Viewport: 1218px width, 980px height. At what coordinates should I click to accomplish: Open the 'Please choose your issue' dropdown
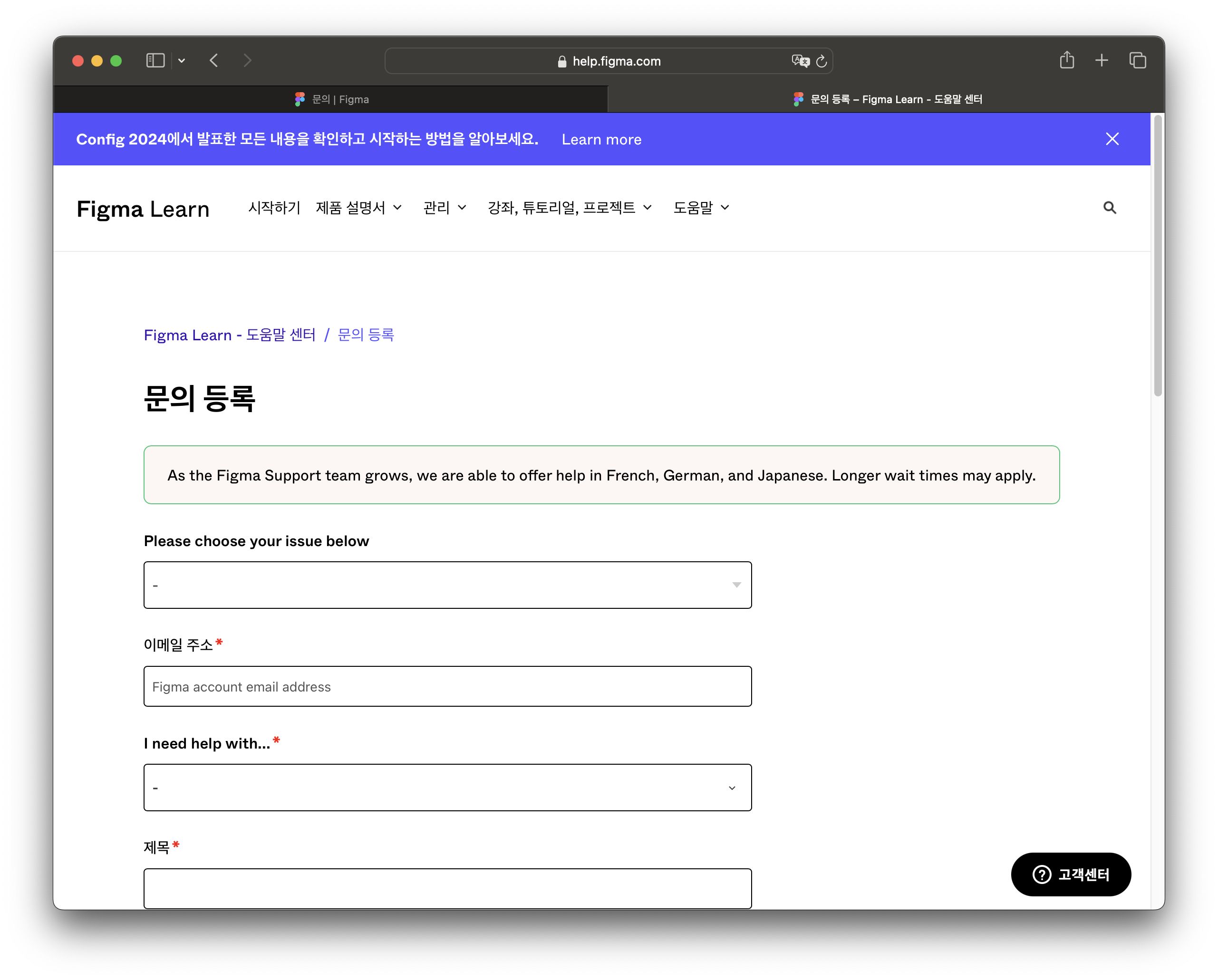click(x=447, y=585)
